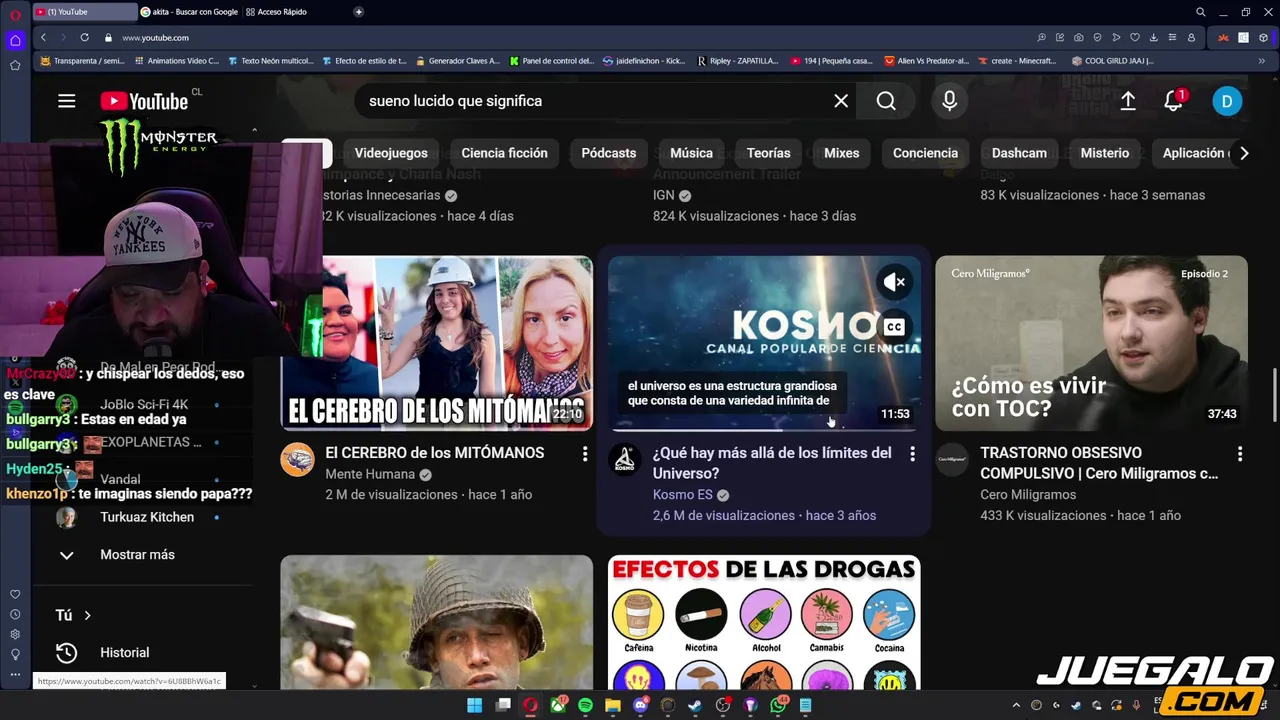Play El CEREBRO de los MITÓMANOS thumbnail
1280x720 pixels.
pyautogui.click(x=437, y=344)
